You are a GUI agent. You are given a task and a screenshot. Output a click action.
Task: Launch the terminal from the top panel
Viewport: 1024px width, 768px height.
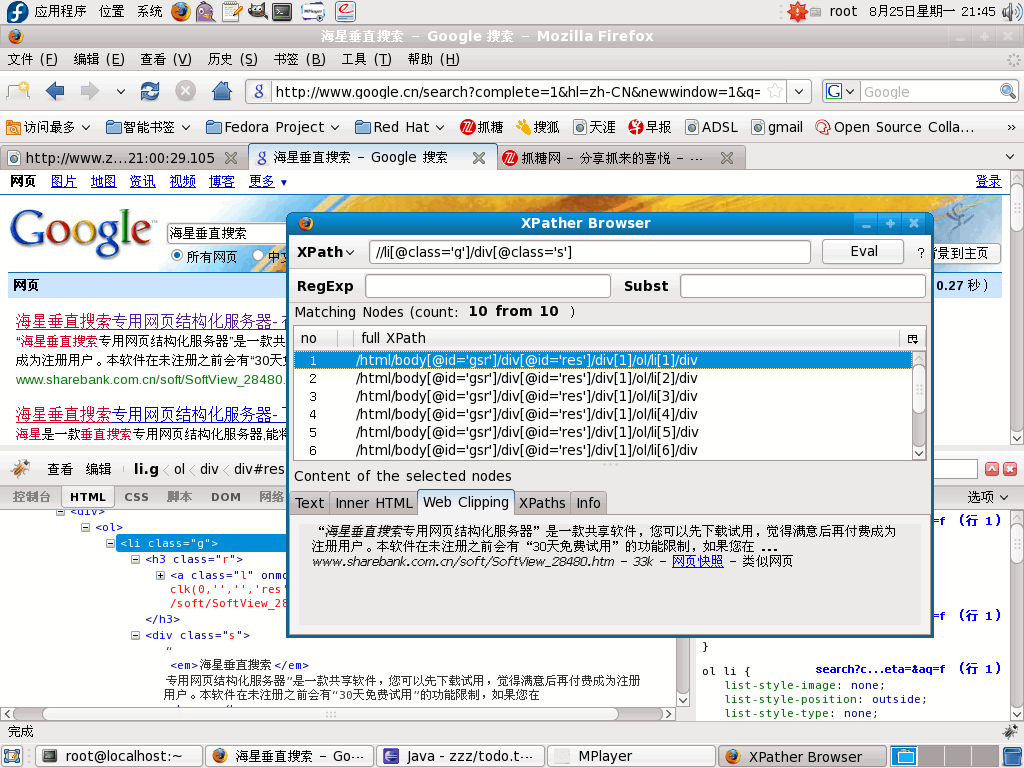282,11
